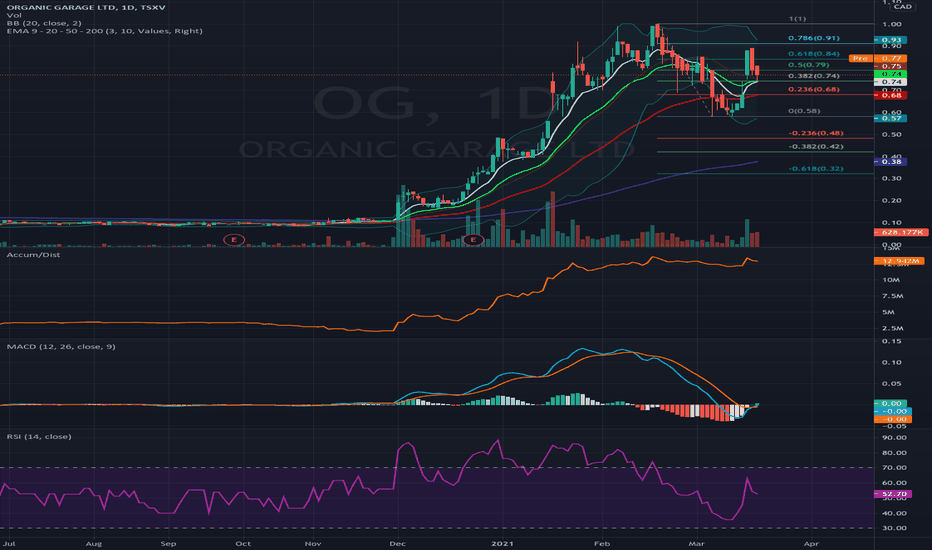Click the first earnings E marker near October
This screenshot has width=932, height=550.
point(234,240)
